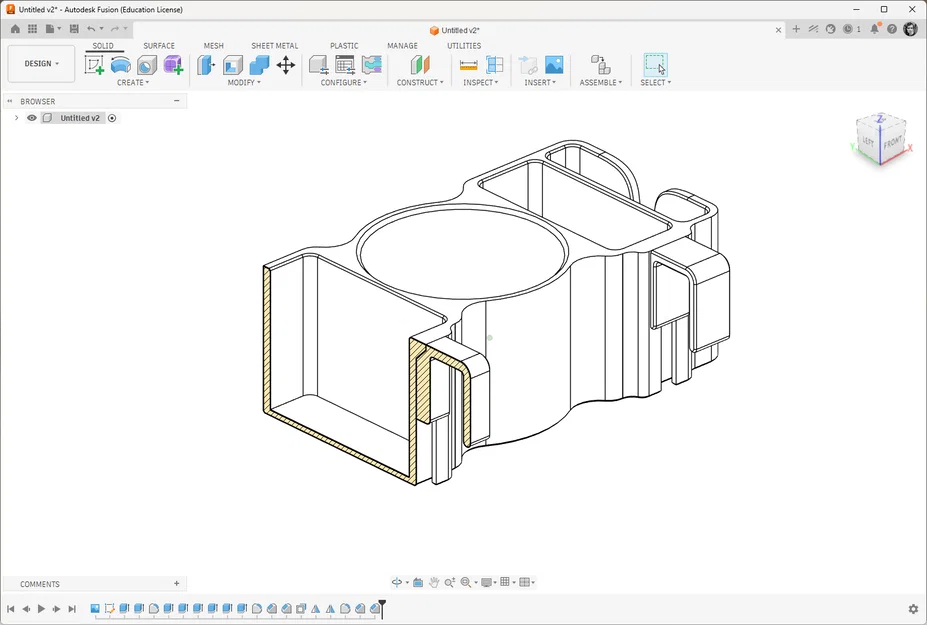The height and width of the screenshot is (625, 927).
Task: Open the timeline settings gear
Action: (x=913, y=608)
